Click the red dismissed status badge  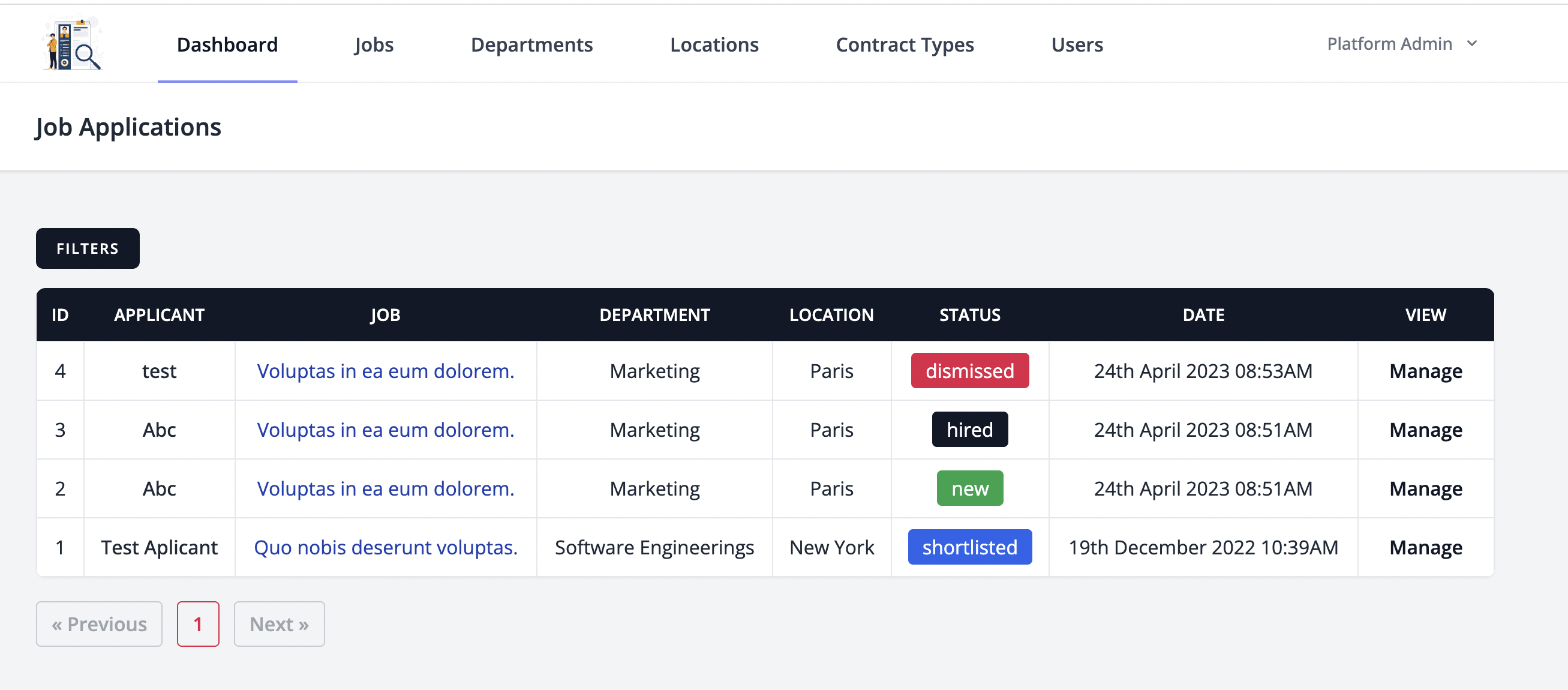tap(969, 371)
